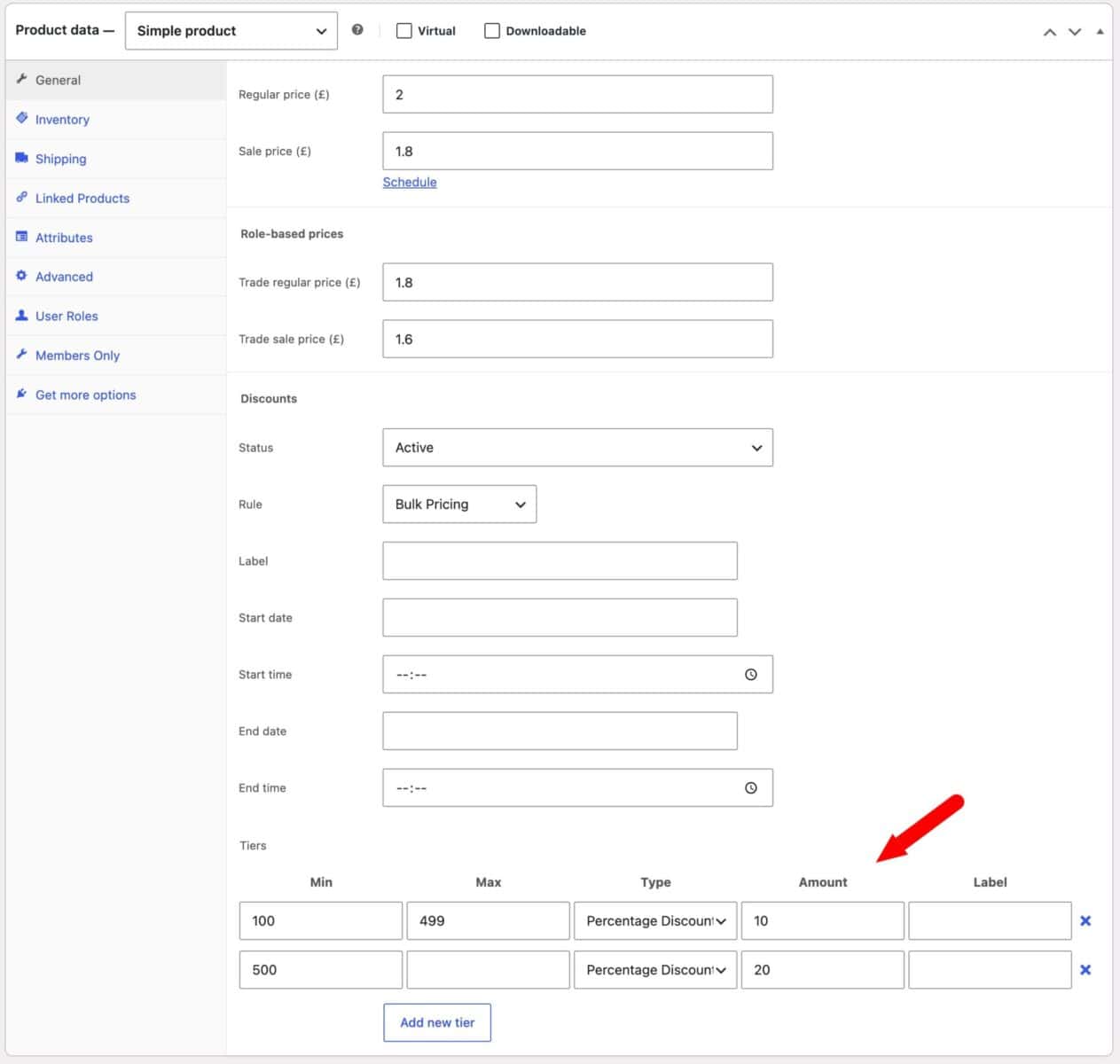Viewport: 1120px width, 1064px height.
Task: Click the Shipping truck icon
Action: coord(22,158)
